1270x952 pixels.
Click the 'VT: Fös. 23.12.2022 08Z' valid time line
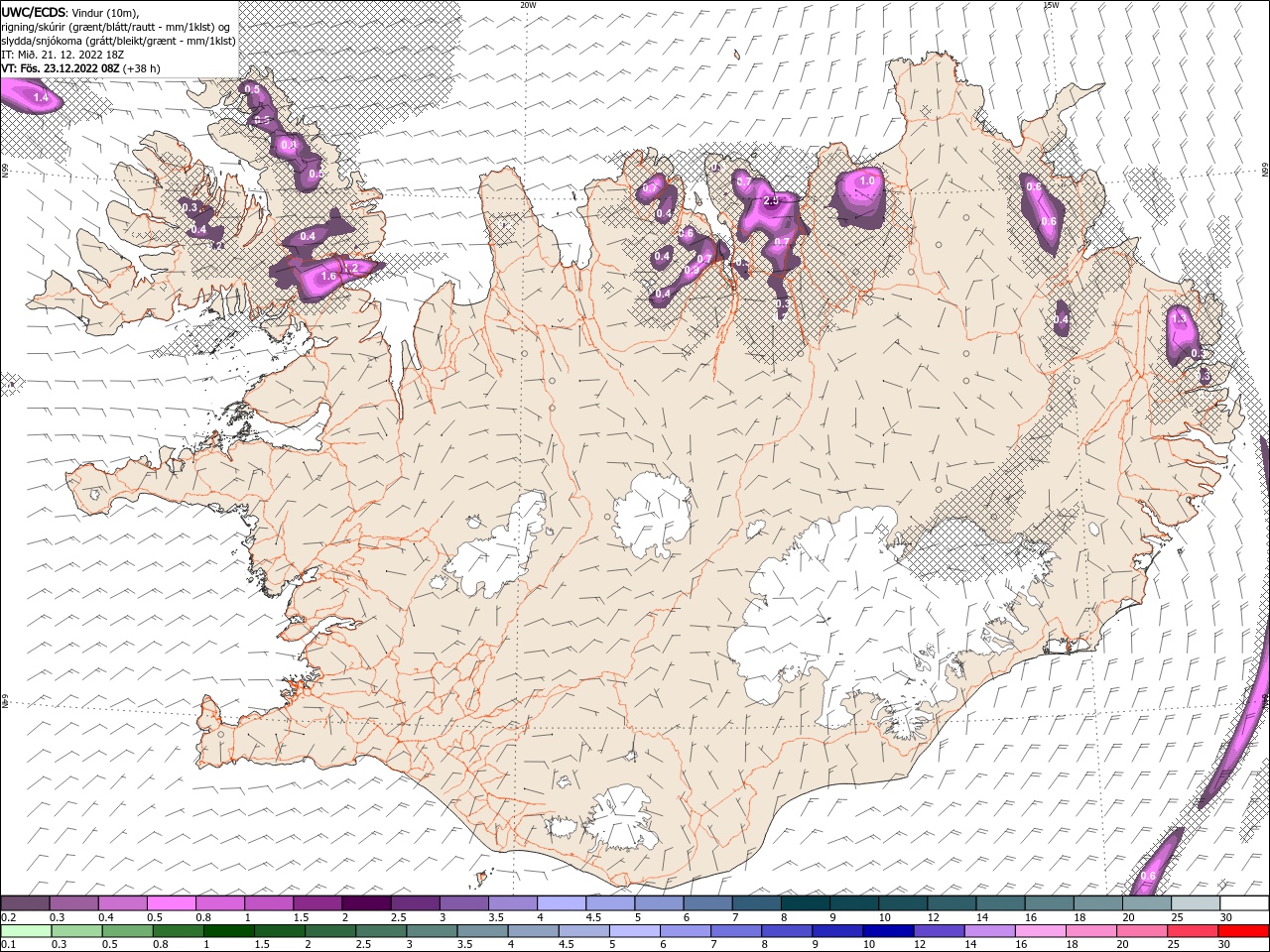pos(80,68)
